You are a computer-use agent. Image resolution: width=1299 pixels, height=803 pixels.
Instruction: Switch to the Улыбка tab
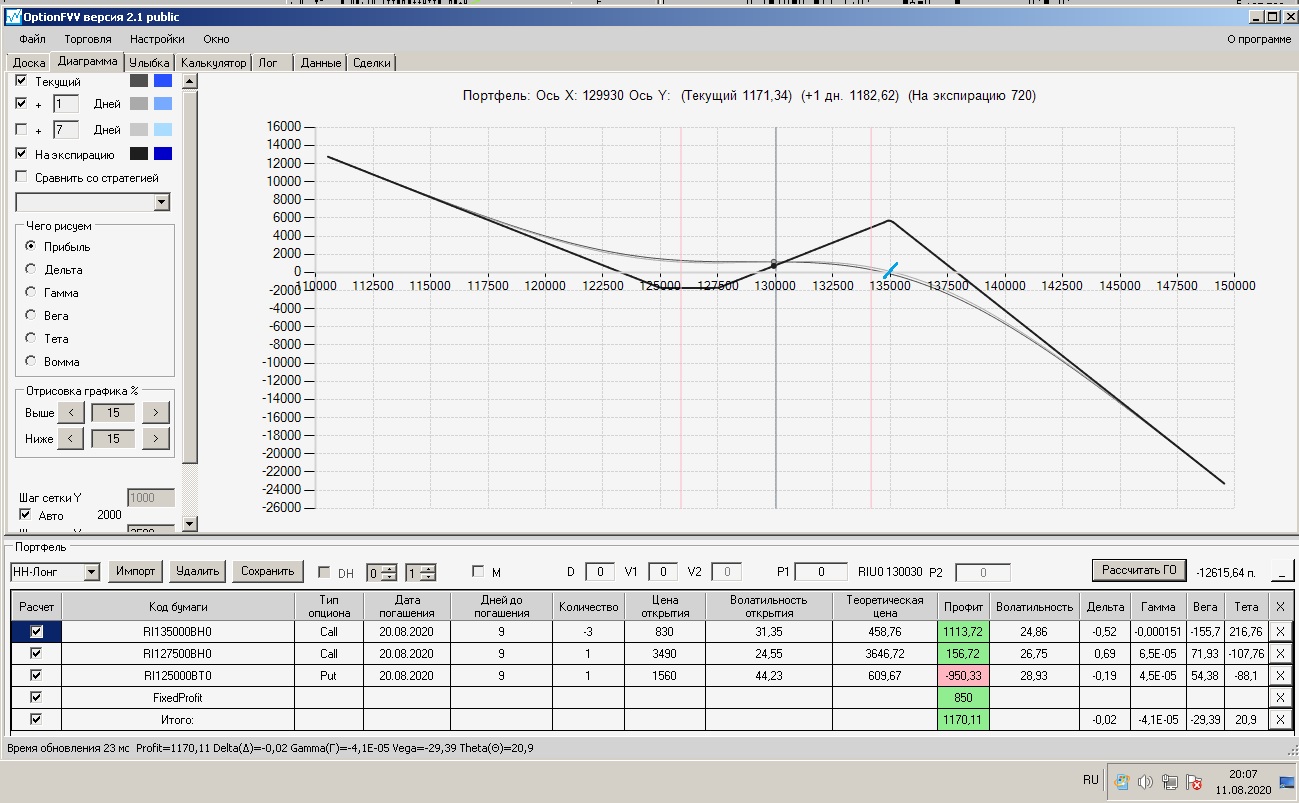(149, 63)
